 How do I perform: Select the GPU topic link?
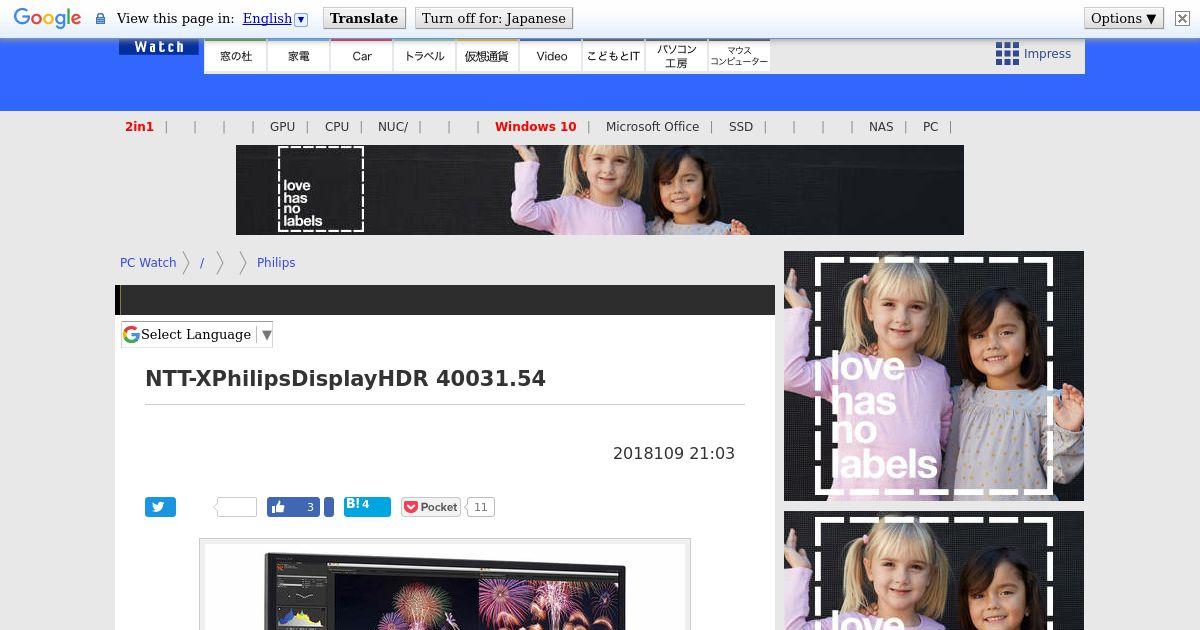[282, 127]
